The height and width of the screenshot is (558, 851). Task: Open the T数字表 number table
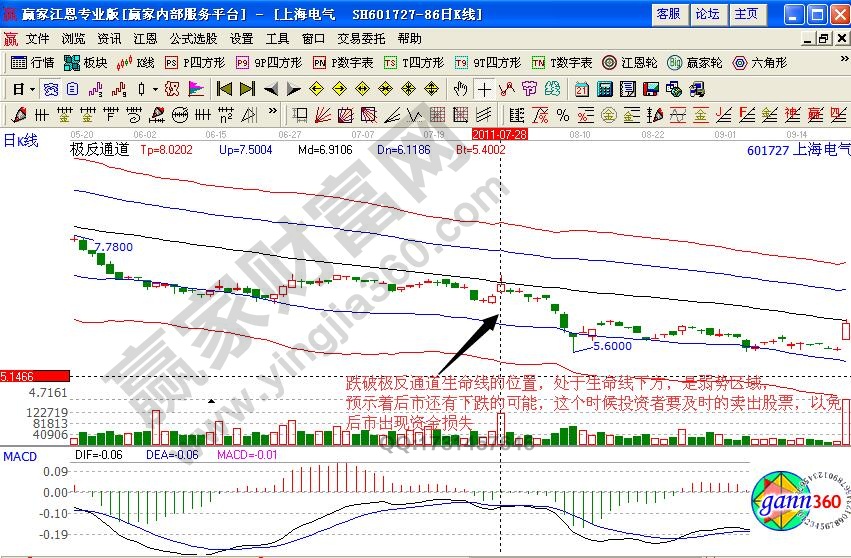[x=562, y=63]
